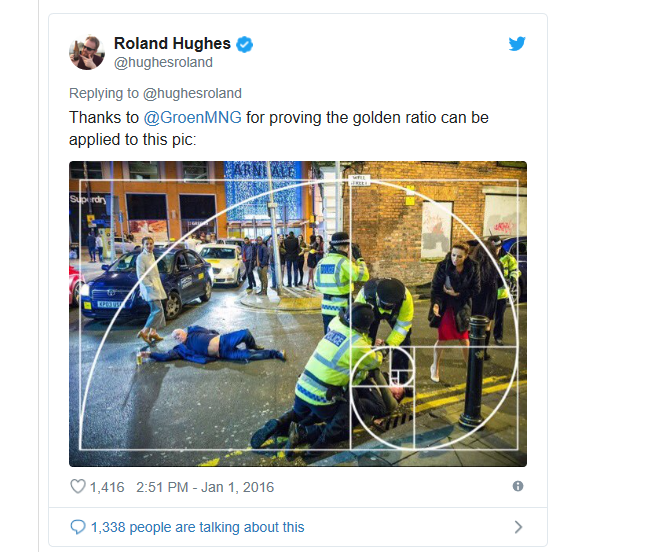The width and height of the screenshot is (650, 552).
Task: Click the 1,416 likes count
Action: [x=107, y=487]
